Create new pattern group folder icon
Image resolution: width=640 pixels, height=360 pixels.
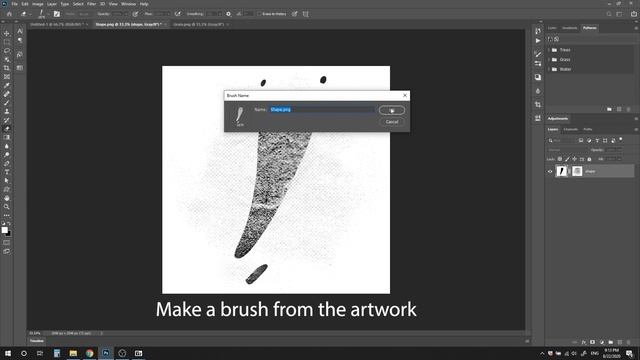609,109
